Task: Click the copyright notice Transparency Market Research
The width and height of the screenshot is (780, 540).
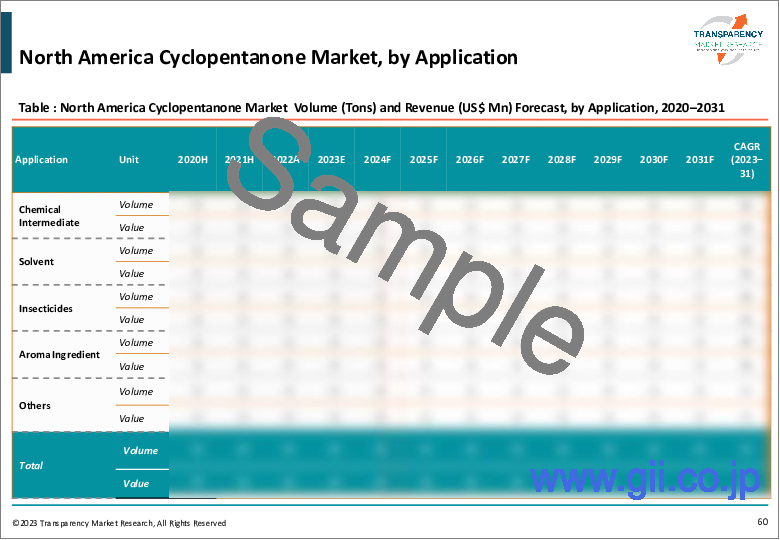Action: pyautogui.click(x=119, y=523)
